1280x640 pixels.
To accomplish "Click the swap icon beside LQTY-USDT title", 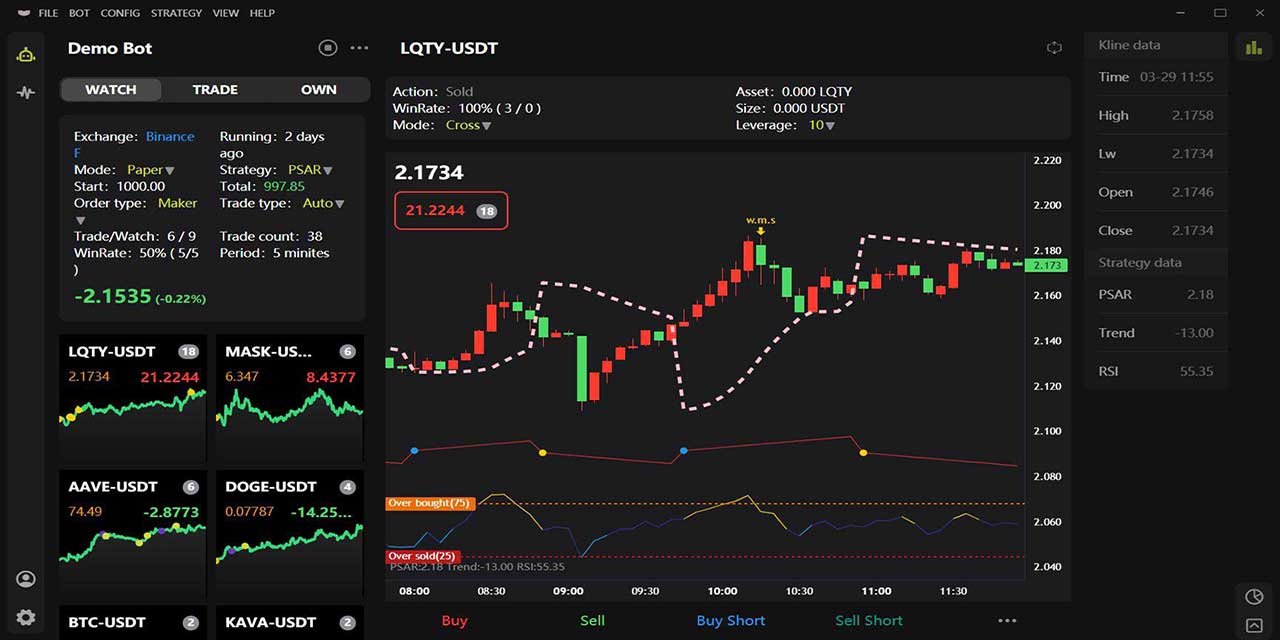I will (1054, 48).
